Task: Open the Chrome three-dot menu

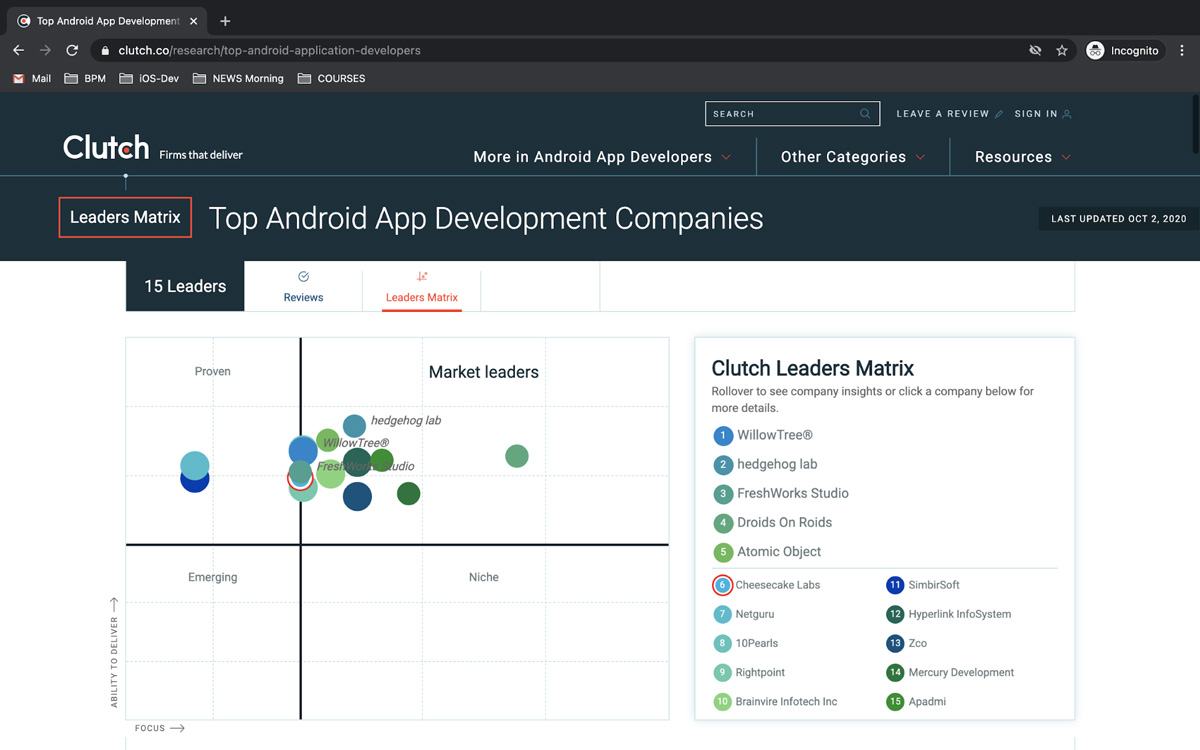Action: click(x=1181, y=50)
